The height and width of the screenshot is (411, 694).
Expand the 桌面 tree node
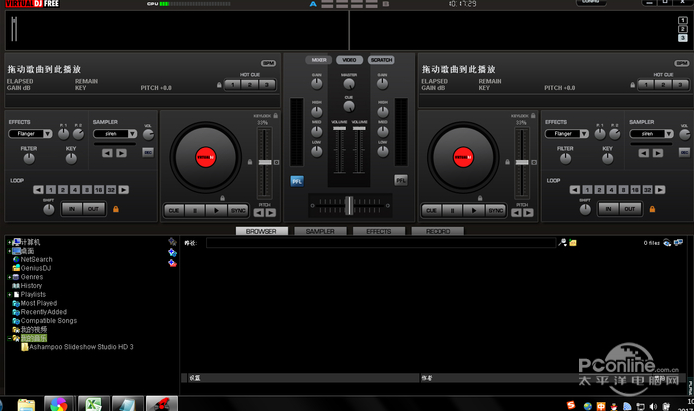[9, 251]
